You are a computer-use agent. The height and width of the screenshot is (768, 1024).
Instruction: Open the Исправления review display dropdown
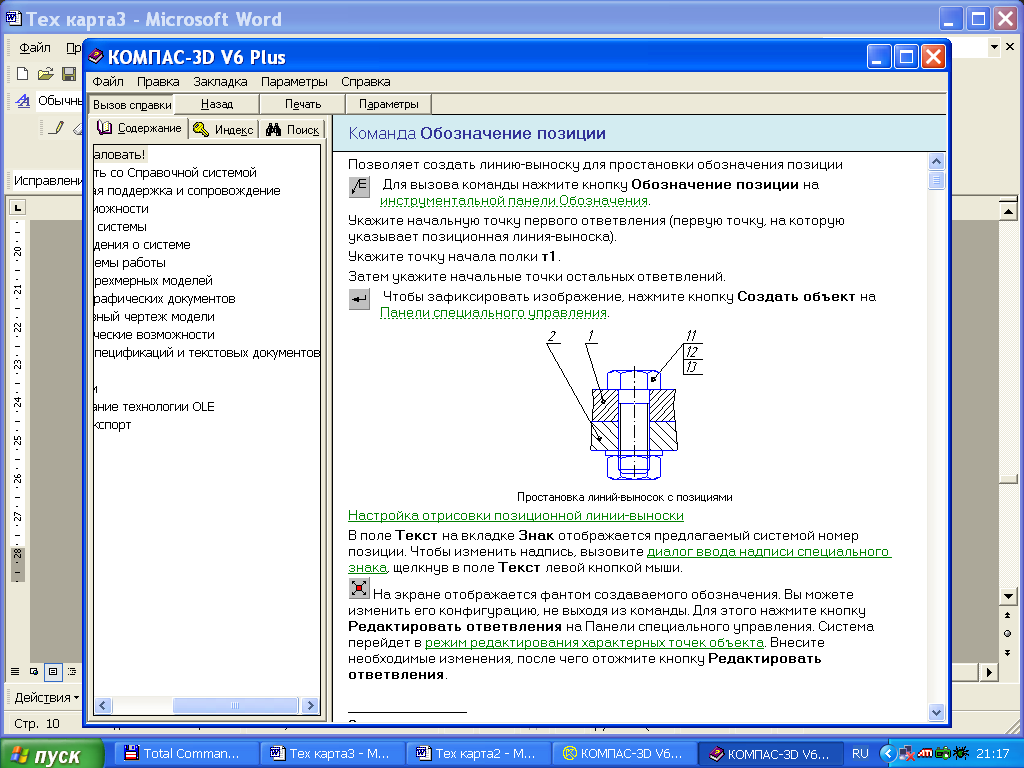(x=48, y=181)
